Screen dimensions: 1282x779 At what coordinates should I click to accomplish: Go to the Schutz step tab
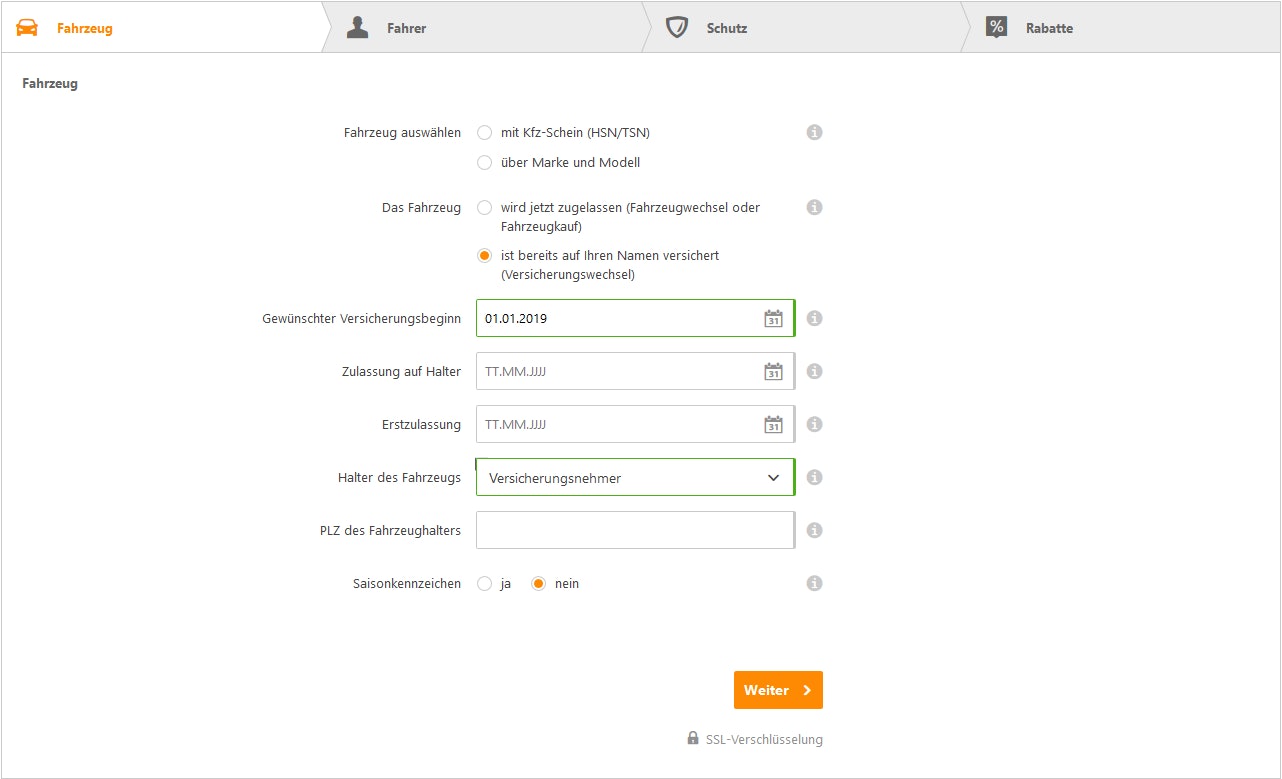[x=726, y=28]
